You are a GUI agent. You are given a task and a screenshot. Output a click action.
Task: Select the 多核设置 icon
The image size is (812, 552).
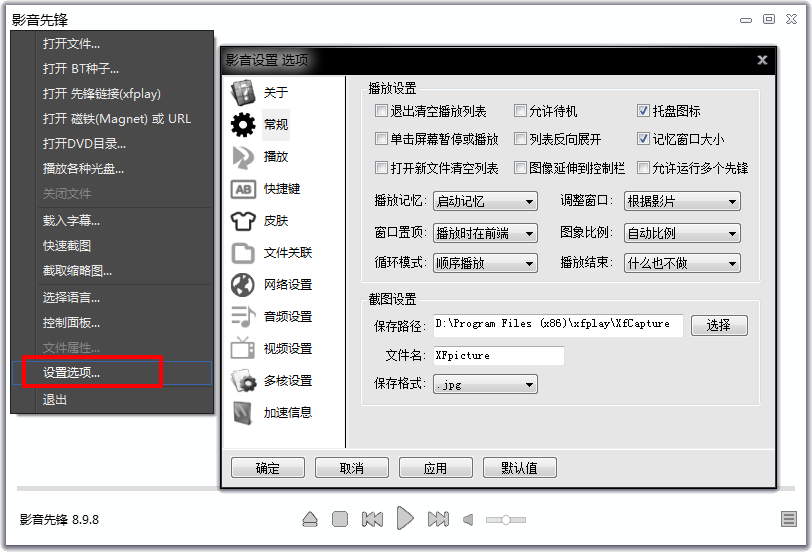click(x=243, y=381)
